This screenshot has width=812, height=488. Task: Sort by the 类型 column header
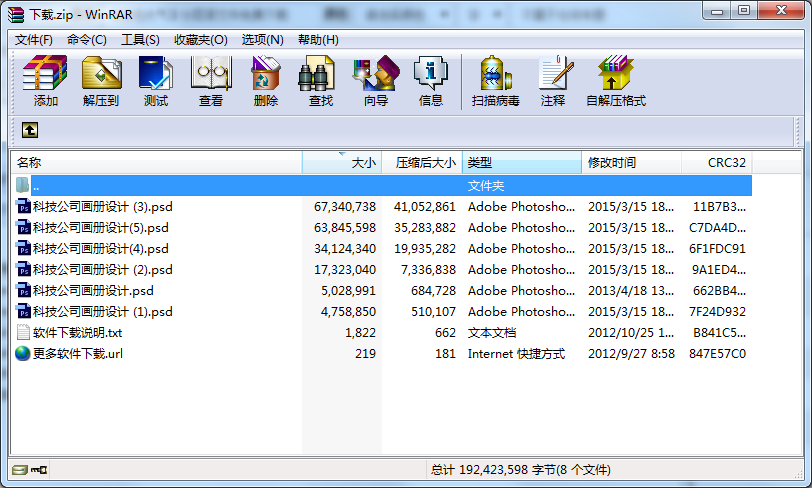[522, 163]
